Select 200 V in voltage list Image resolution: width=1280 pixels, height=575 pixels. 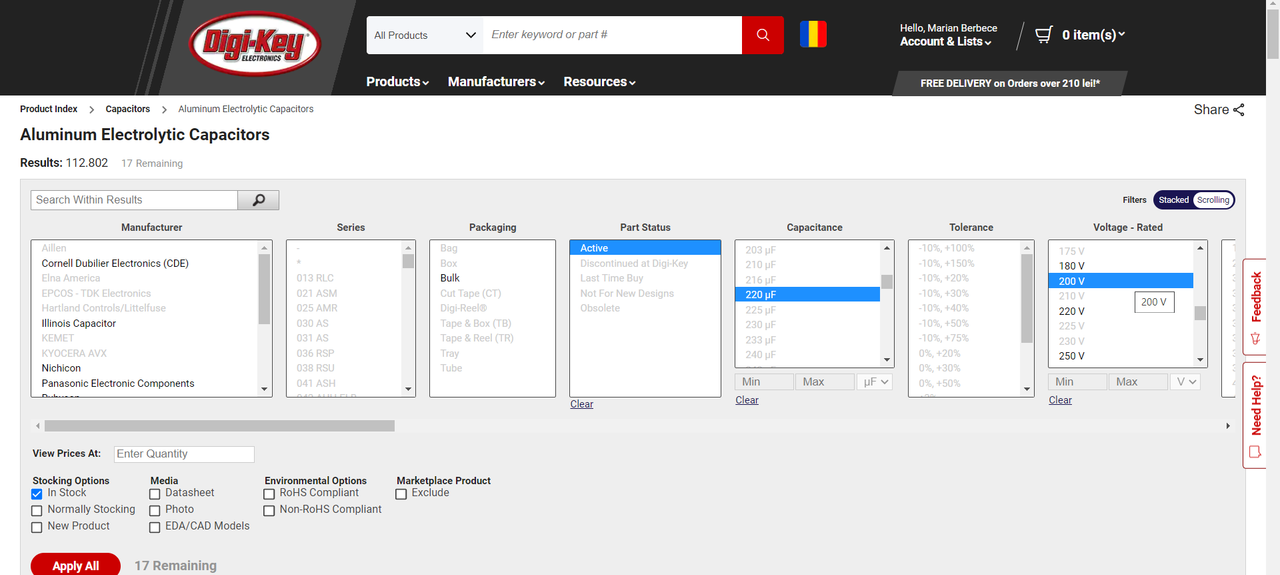1120,281
